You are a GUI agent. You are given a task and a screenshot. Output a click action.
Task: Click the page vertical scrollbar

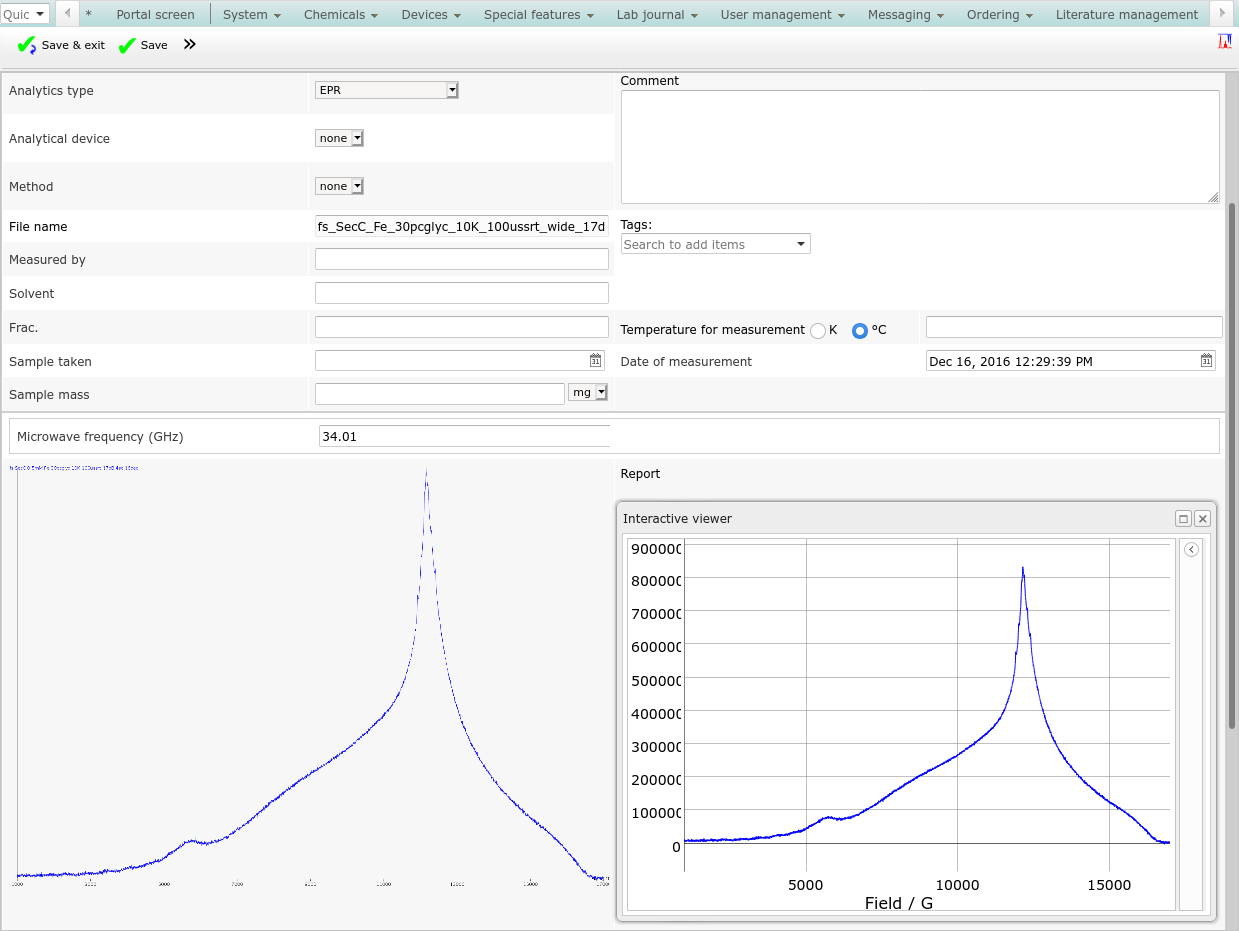1232,400
